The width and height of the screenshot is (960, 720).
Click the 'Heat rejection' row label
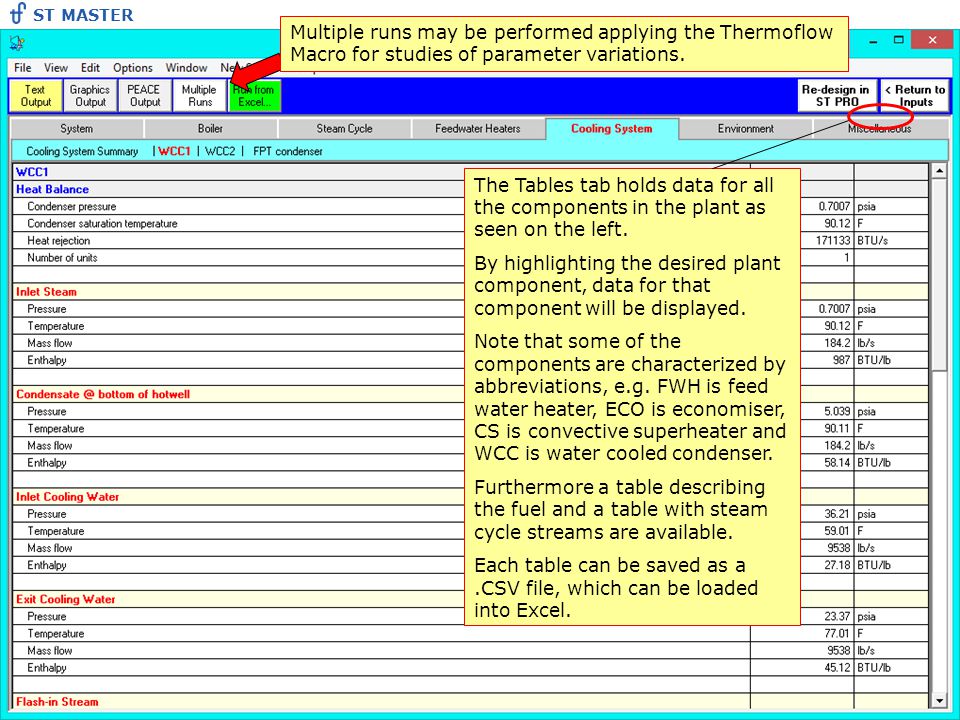pos(58,241)
